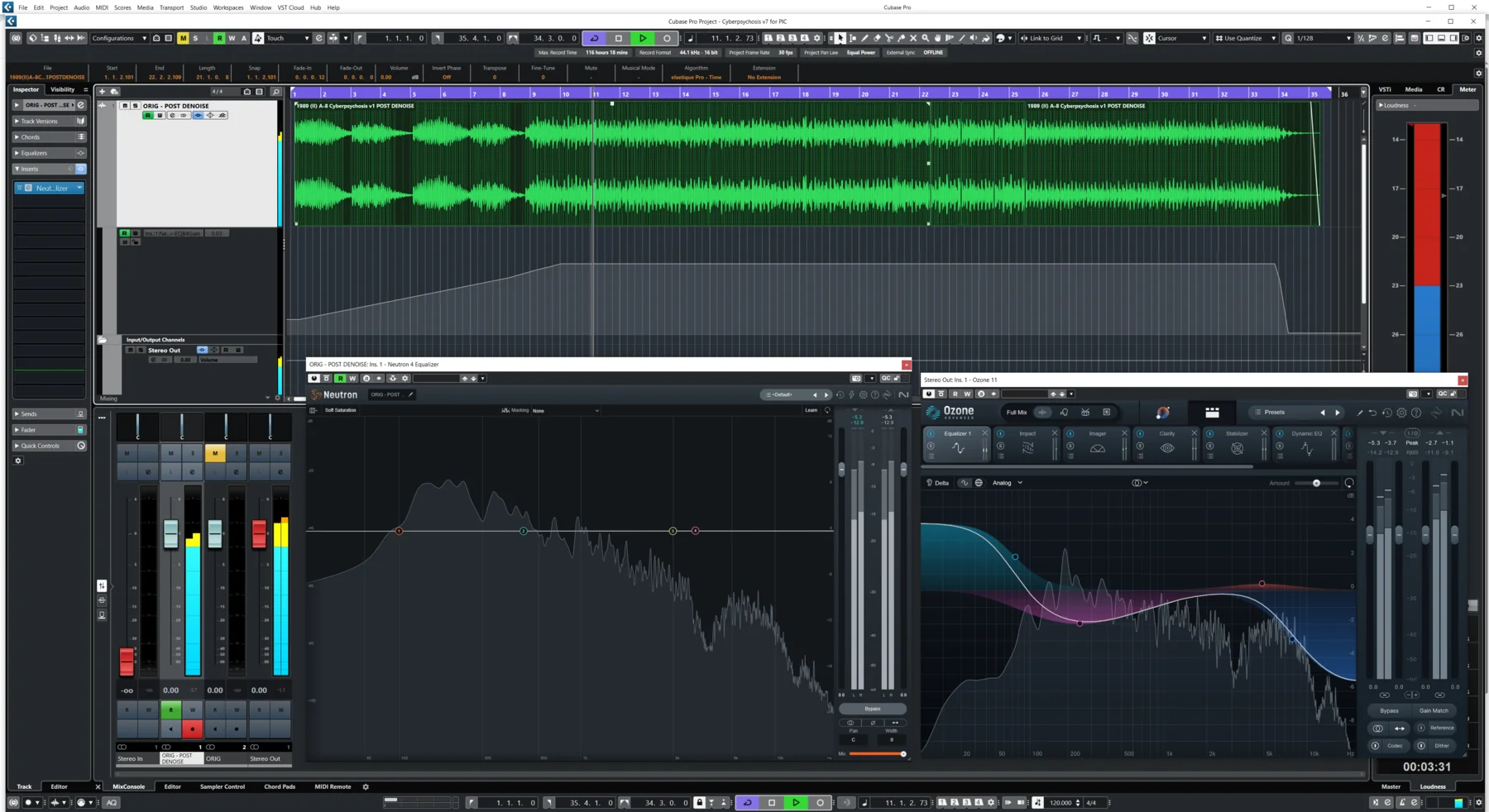Open the Clarity module eye icon in Ozone
The width and height of the screenshot is (1489, 812).
click(1168, 448)
